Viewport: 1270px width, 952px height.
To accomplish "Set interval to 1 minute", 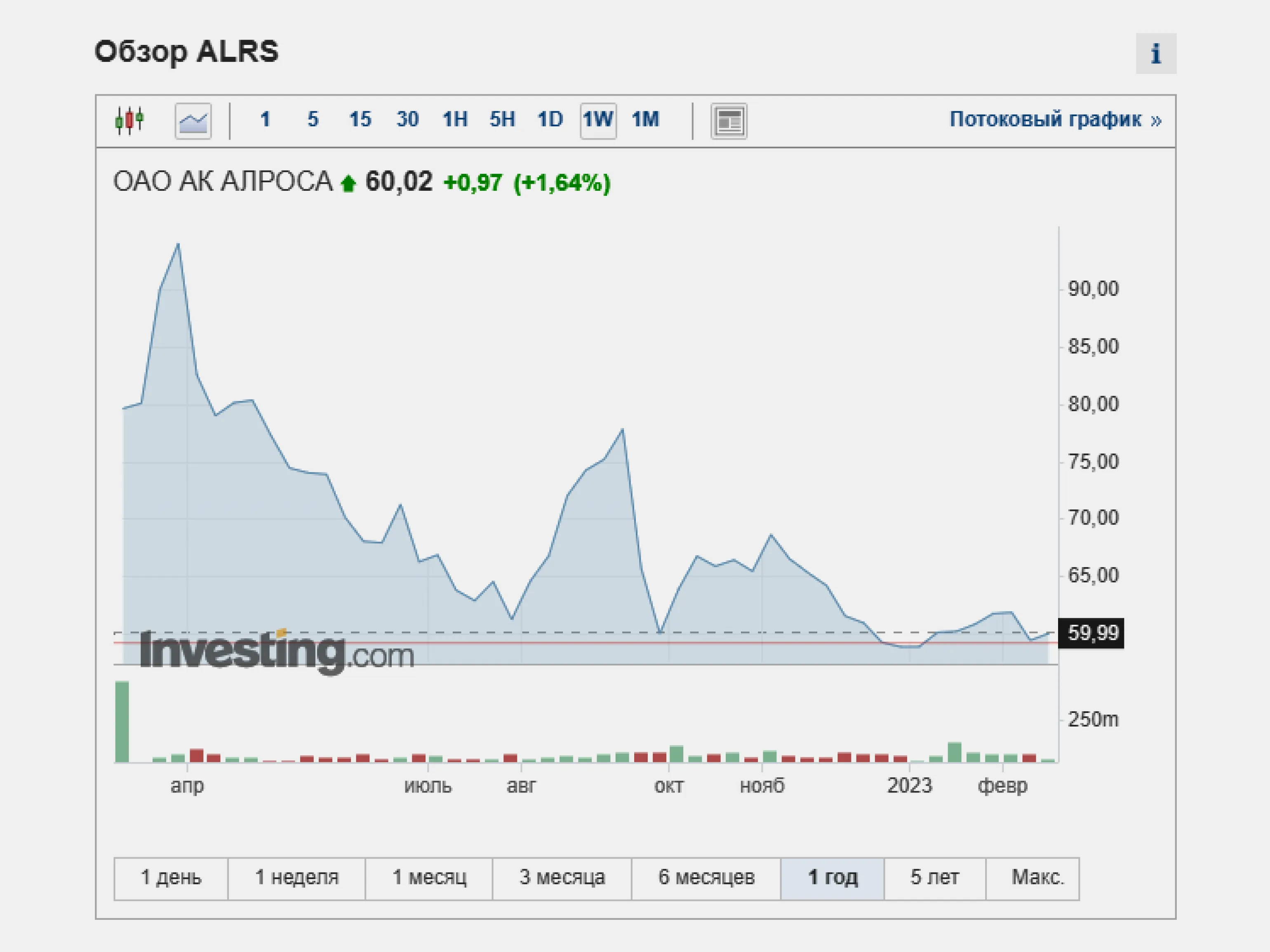I will (x=265, y=120).
